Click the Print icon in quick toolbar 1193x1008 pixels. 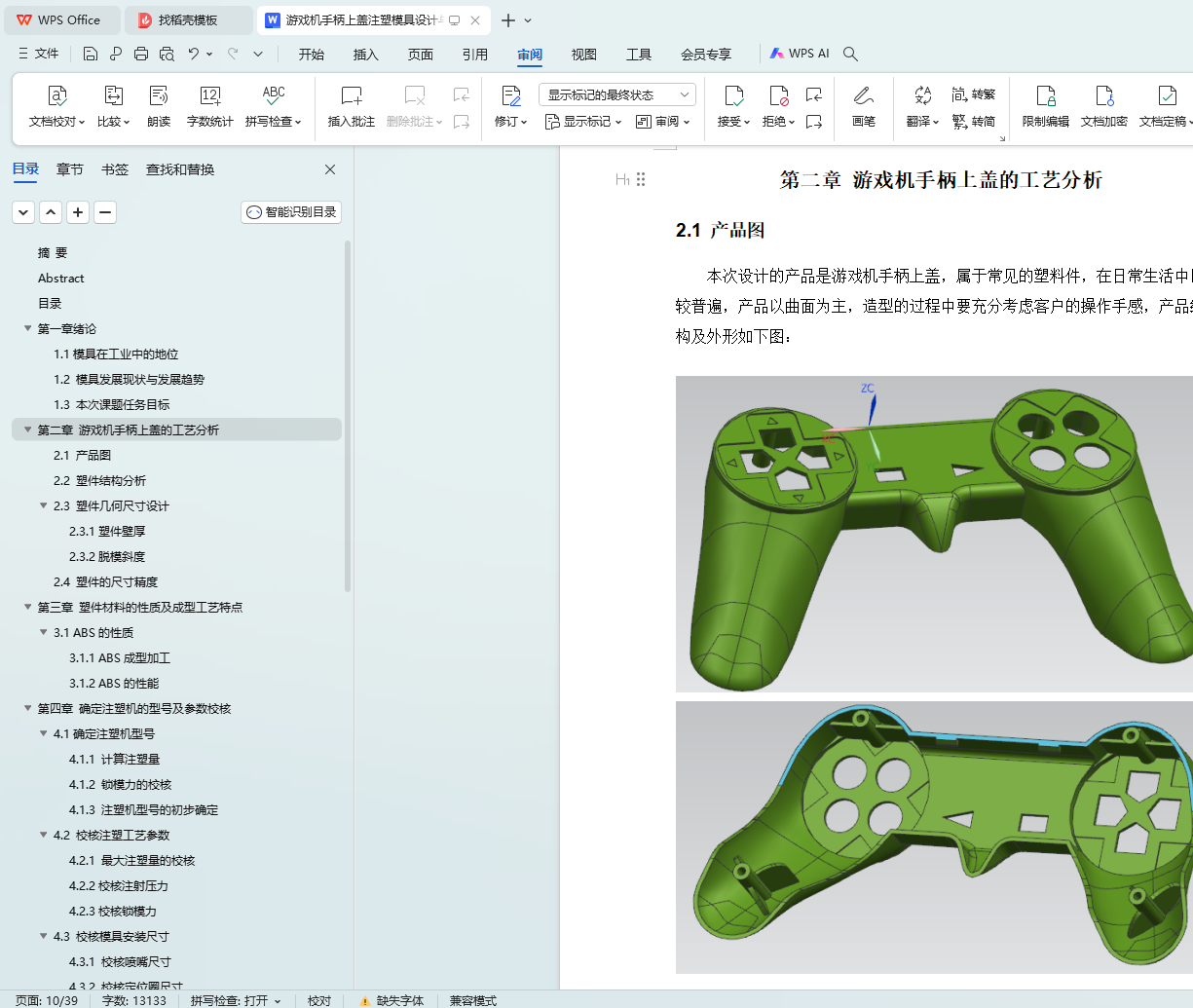tap(141, 54)
